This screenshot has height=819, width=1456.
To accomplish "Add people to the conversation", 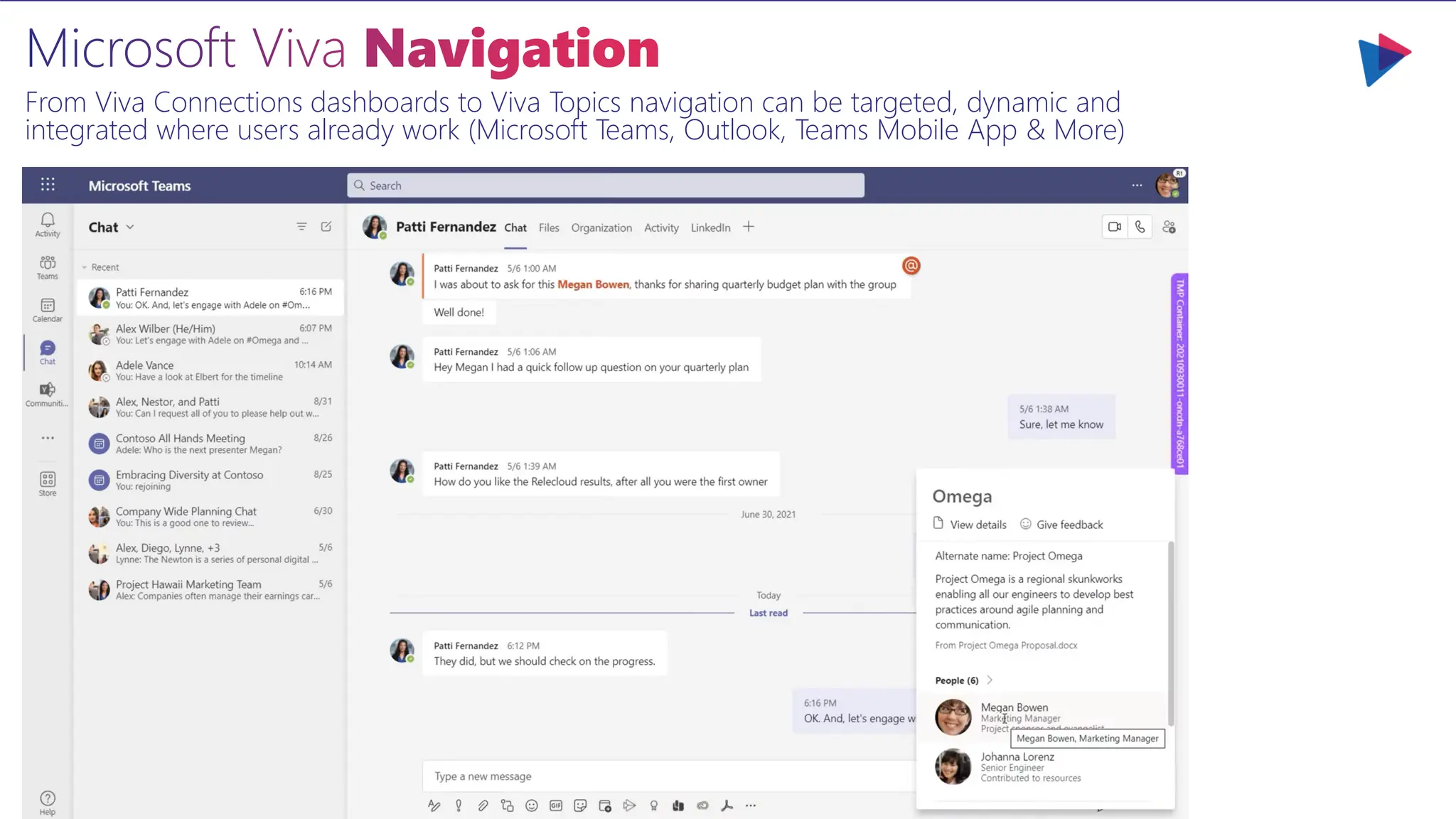I will click(1169, 227).
